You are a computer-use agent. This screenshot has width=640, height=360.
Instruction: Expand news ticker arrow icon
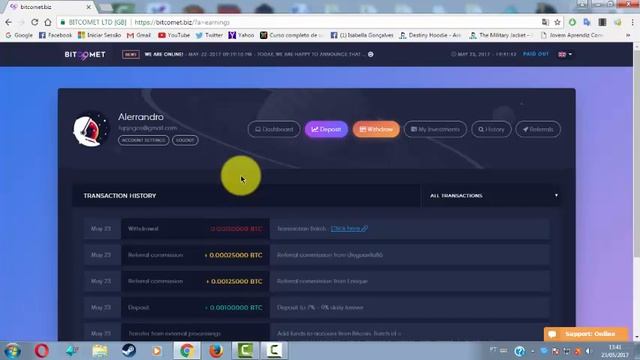coord(371,54)
